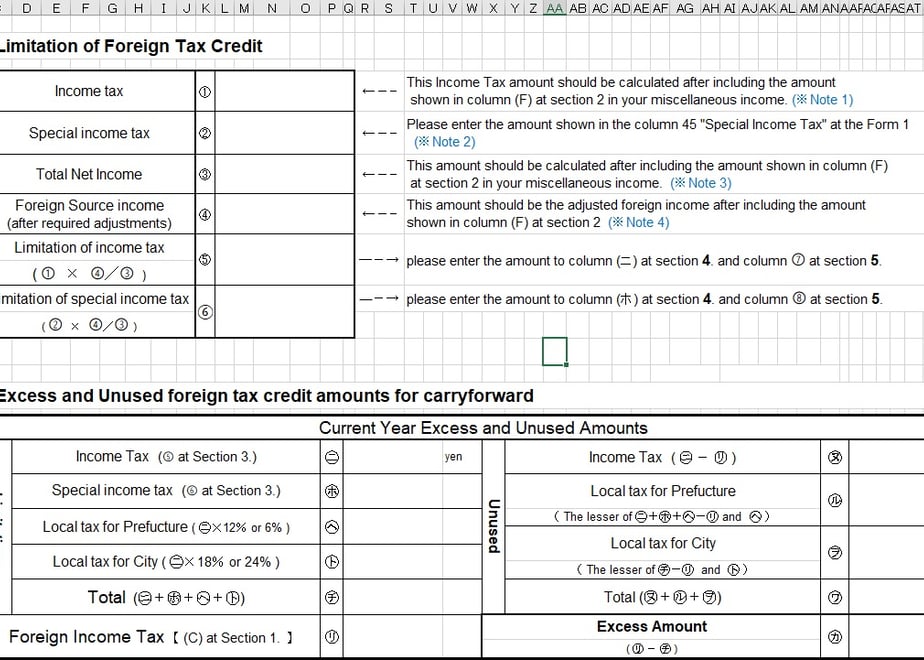This screenshot has height=660, width=924.
Task: Select column AG header
Action: 685,8
